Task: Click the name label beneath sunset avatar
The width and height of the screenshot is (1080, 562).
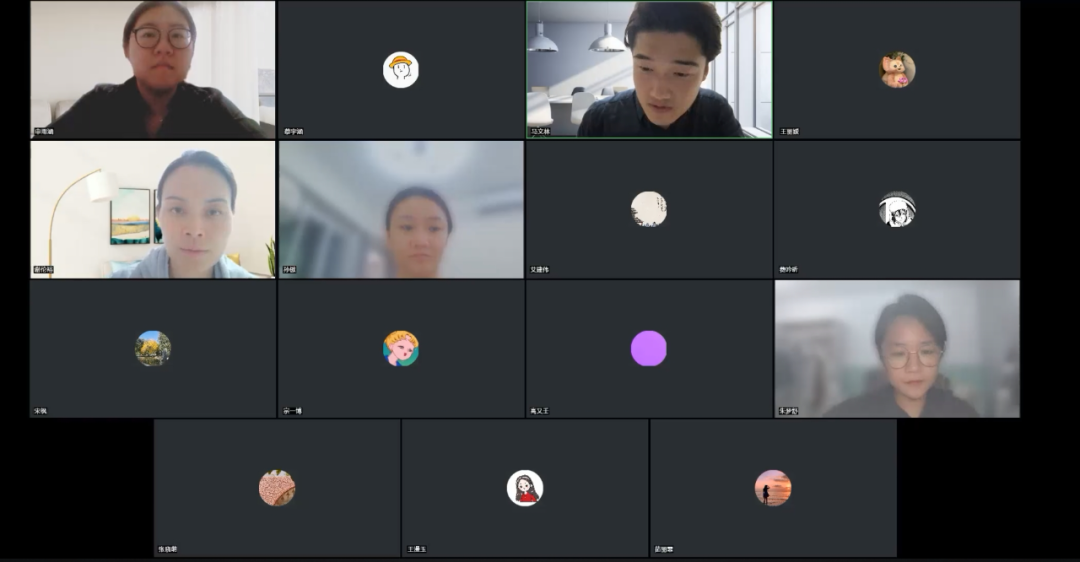Action: [664, 550]
